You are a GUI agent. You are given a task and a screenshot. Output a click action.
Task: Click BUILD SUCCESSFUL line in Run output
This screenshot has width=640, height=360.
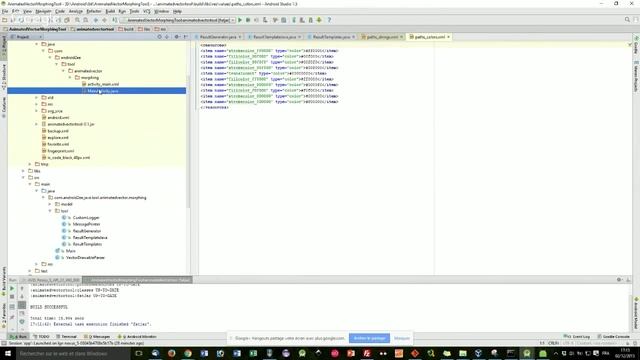[x=49, y=307]
